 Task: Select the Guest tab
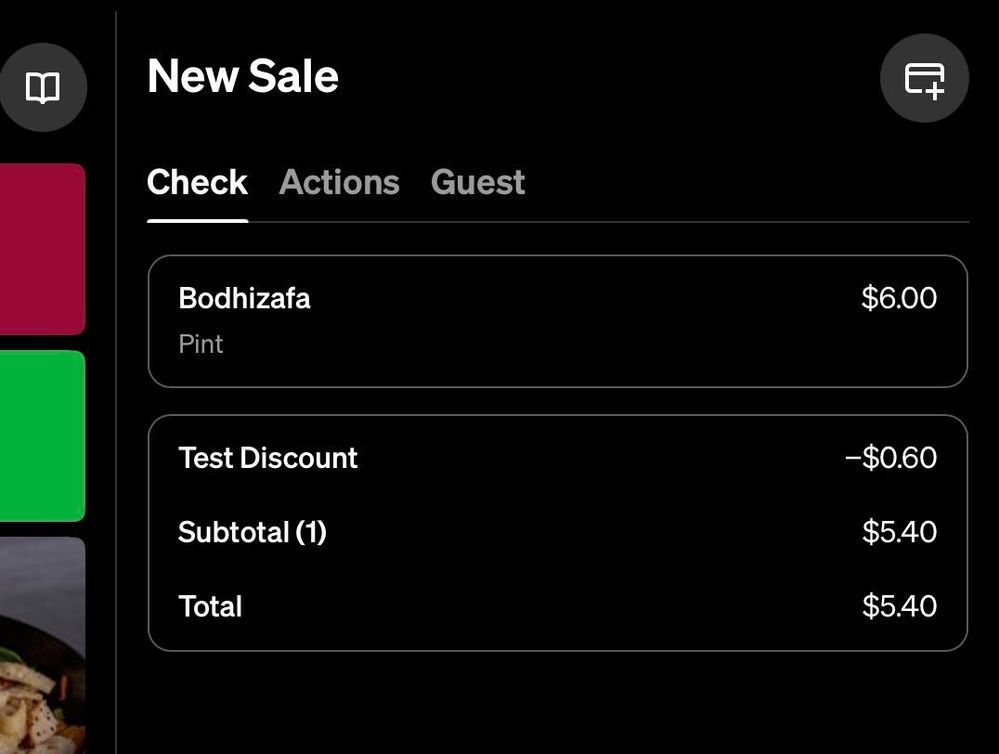coord(478,182)
